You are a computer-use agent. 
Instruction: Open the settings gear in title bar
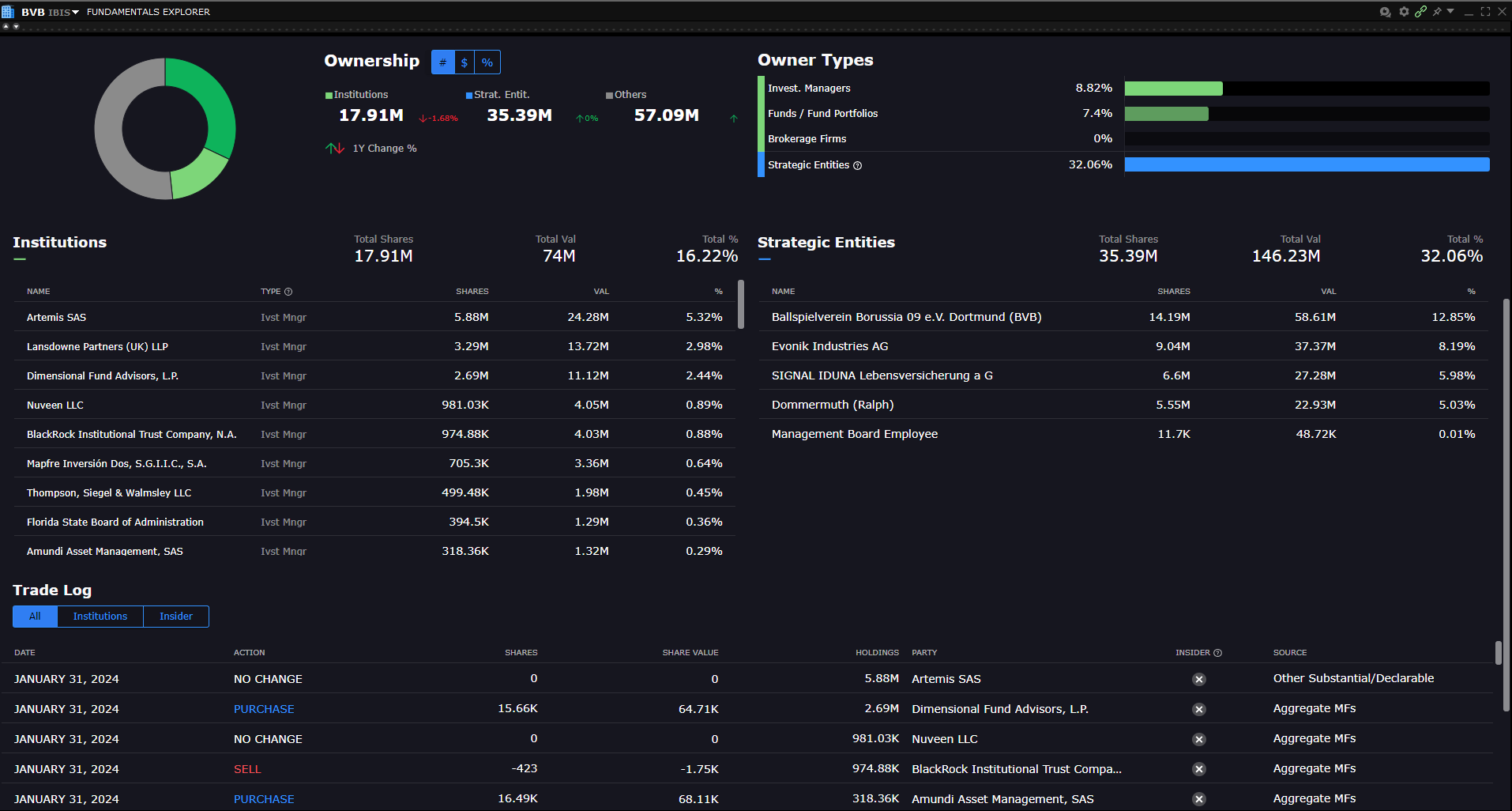coord(1404,12)
